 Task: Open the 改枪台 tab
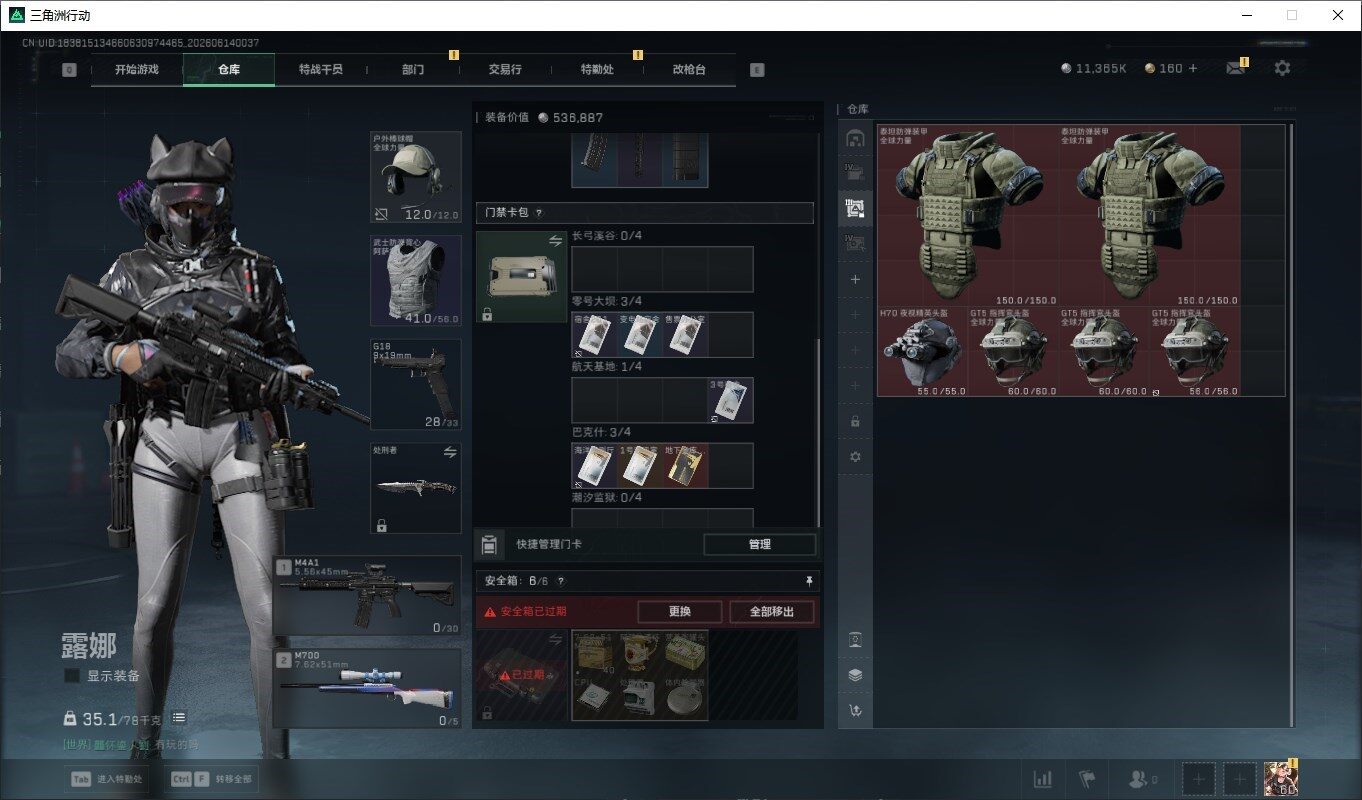pyautogui.click(x=689, y=70)
